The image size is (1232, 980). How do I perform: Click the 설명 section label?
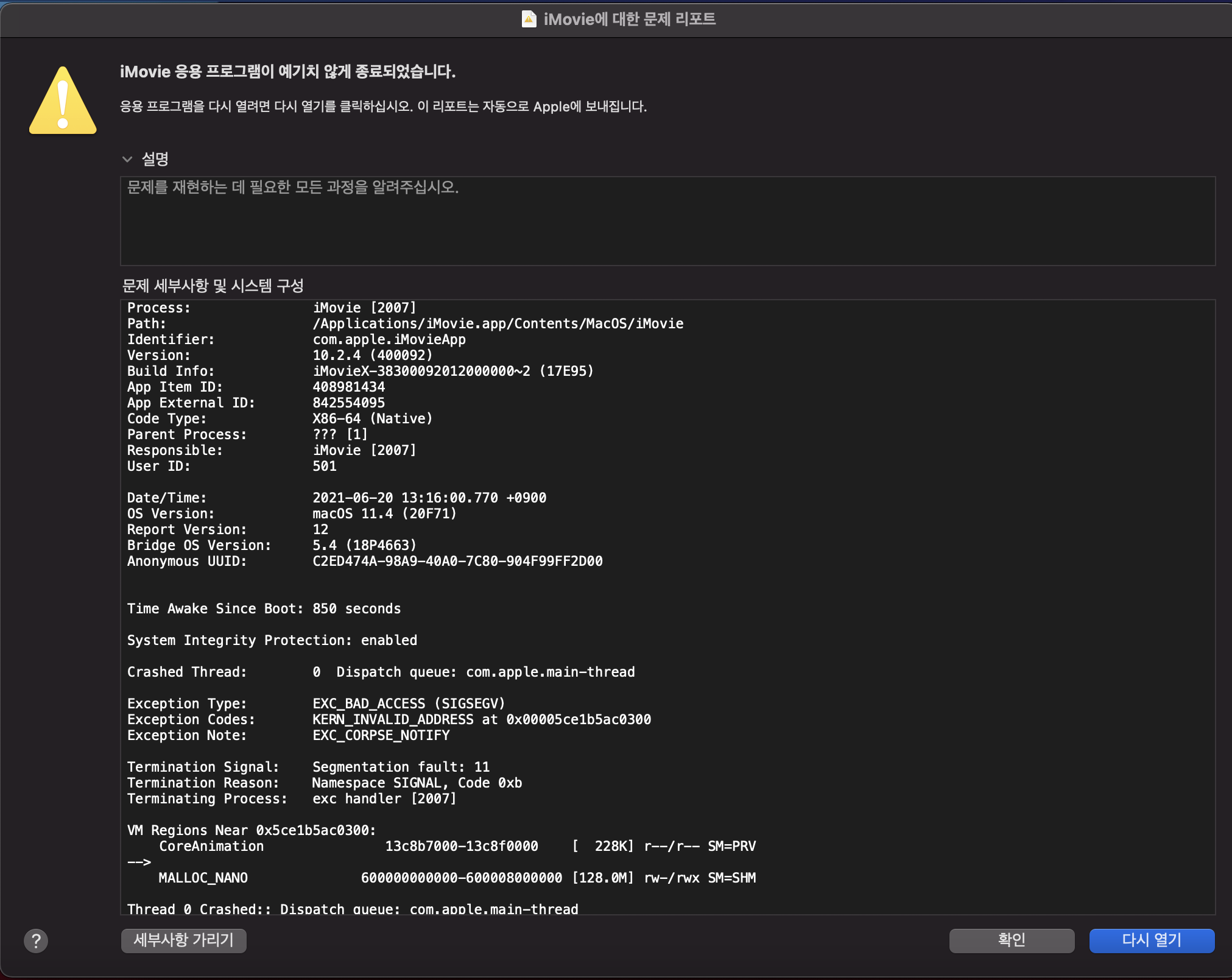pyautogui.click(x=155, y=160)
